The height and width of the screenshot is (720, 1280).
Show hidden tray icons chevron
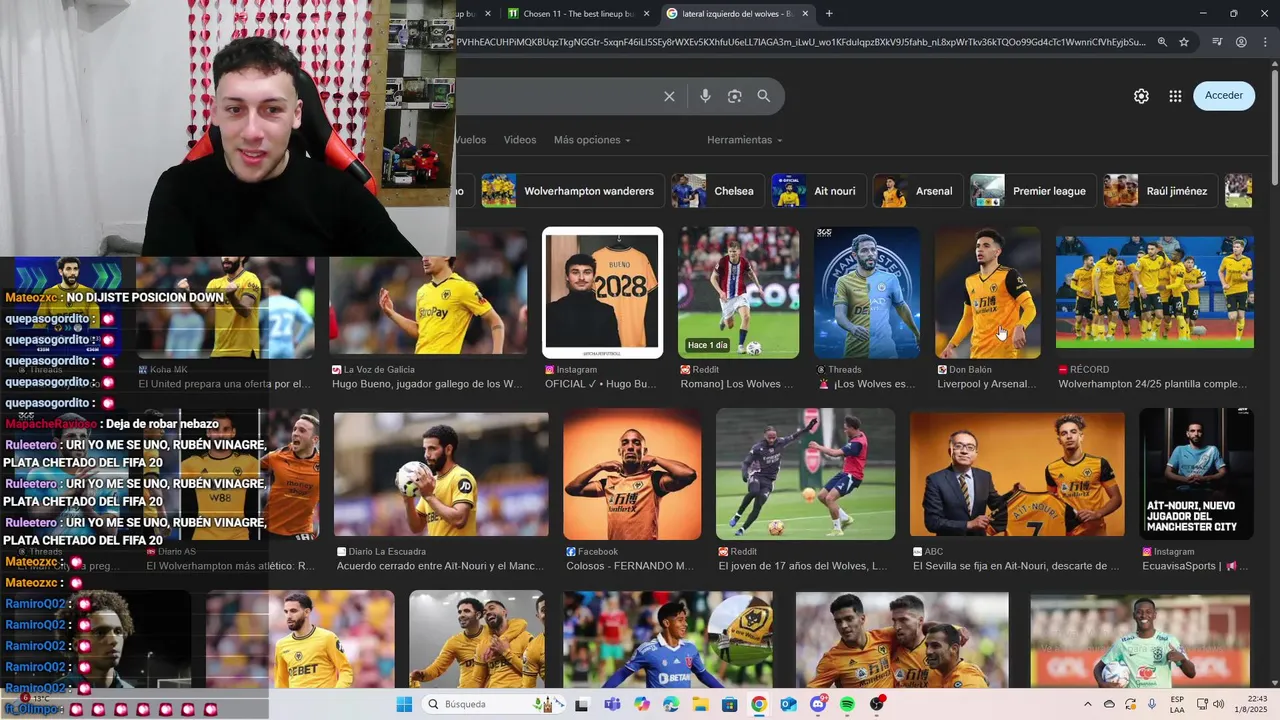click(1088, 704)
